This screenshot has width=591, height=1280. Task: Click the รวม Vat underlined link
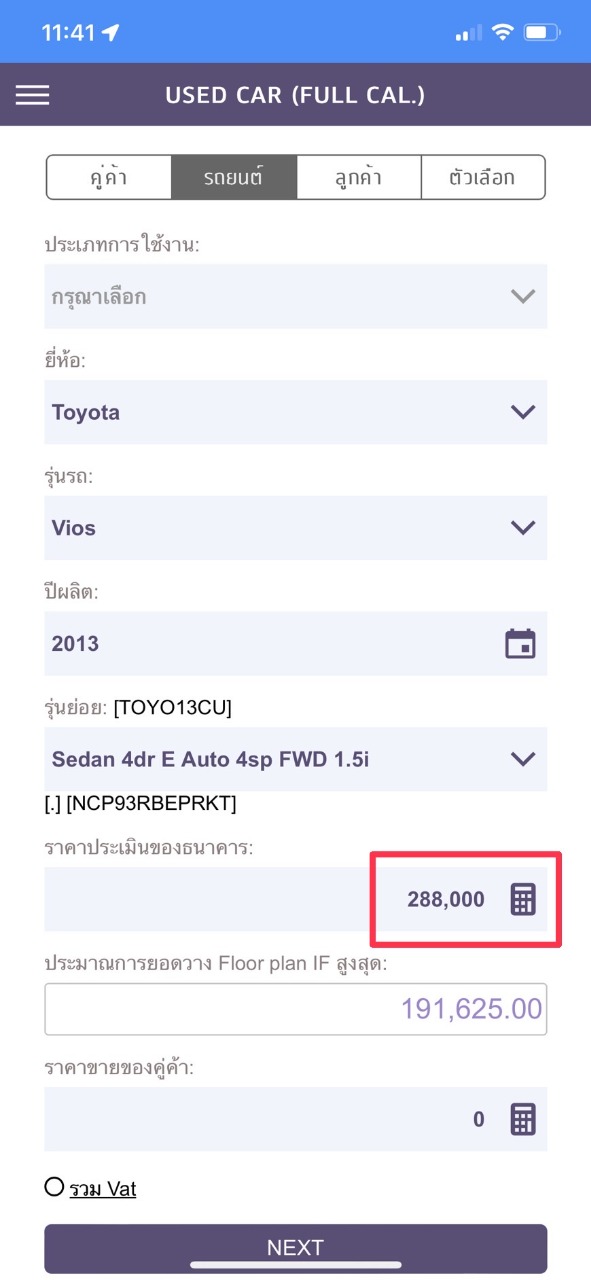tap(102, 1188)
